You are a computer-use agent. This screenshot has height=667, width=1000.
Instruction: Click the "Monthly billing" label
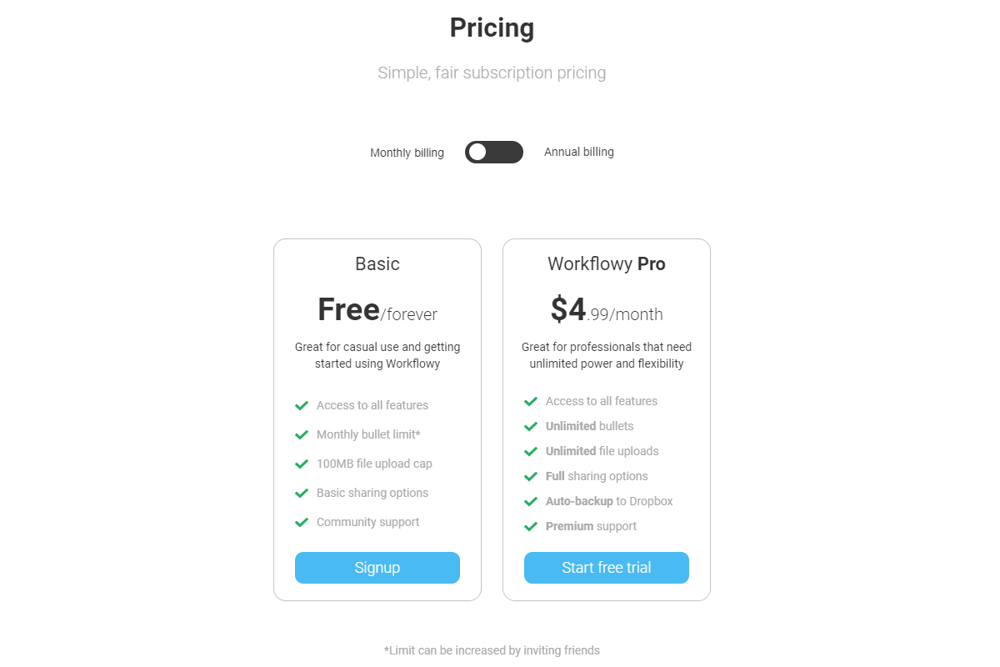coord(407,152)
